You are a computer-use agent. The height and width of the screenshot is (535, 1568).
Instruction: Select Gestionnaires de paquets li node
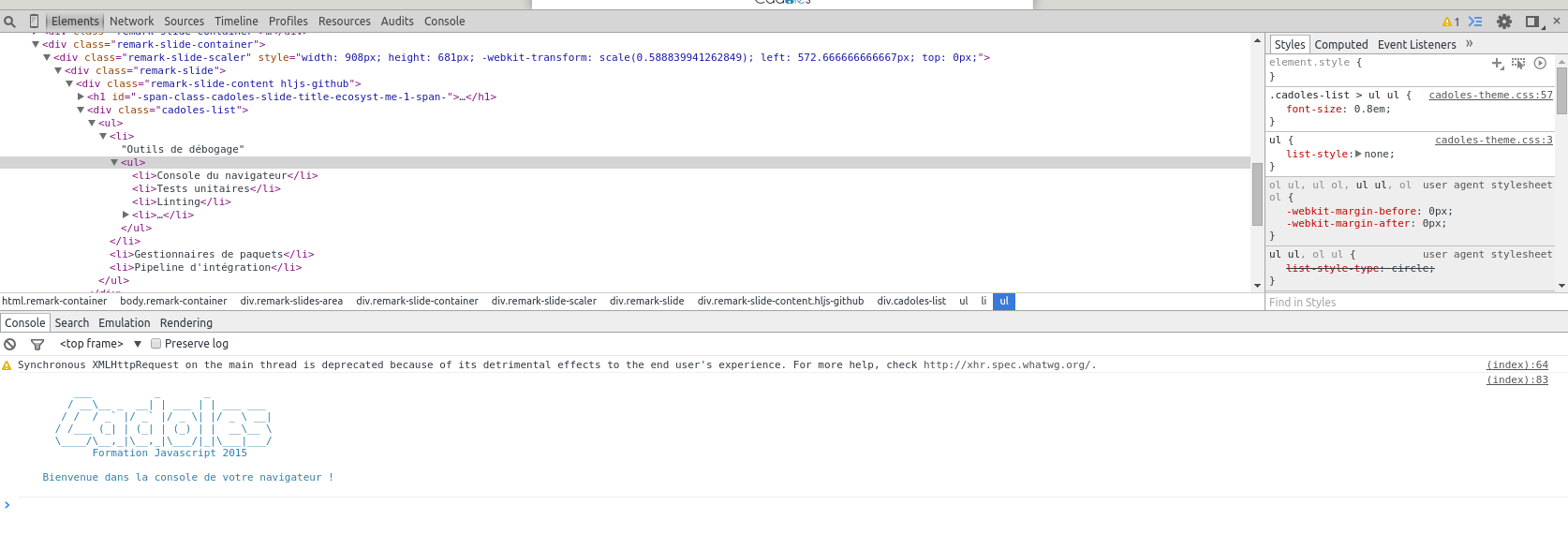[212, 254]
